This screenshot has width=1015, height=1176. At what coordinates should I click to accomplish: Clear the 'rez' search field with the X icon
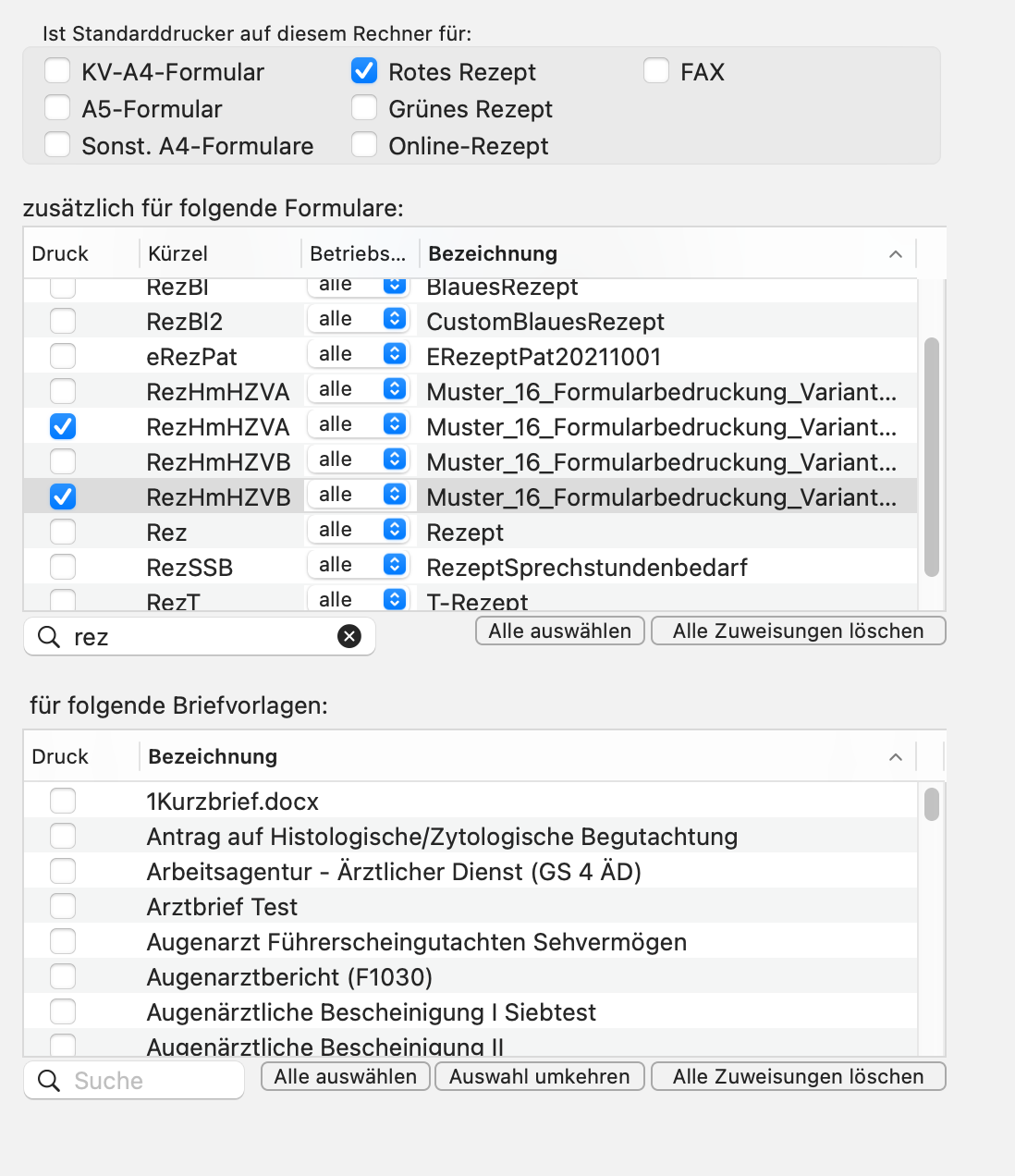coord(349,636)
